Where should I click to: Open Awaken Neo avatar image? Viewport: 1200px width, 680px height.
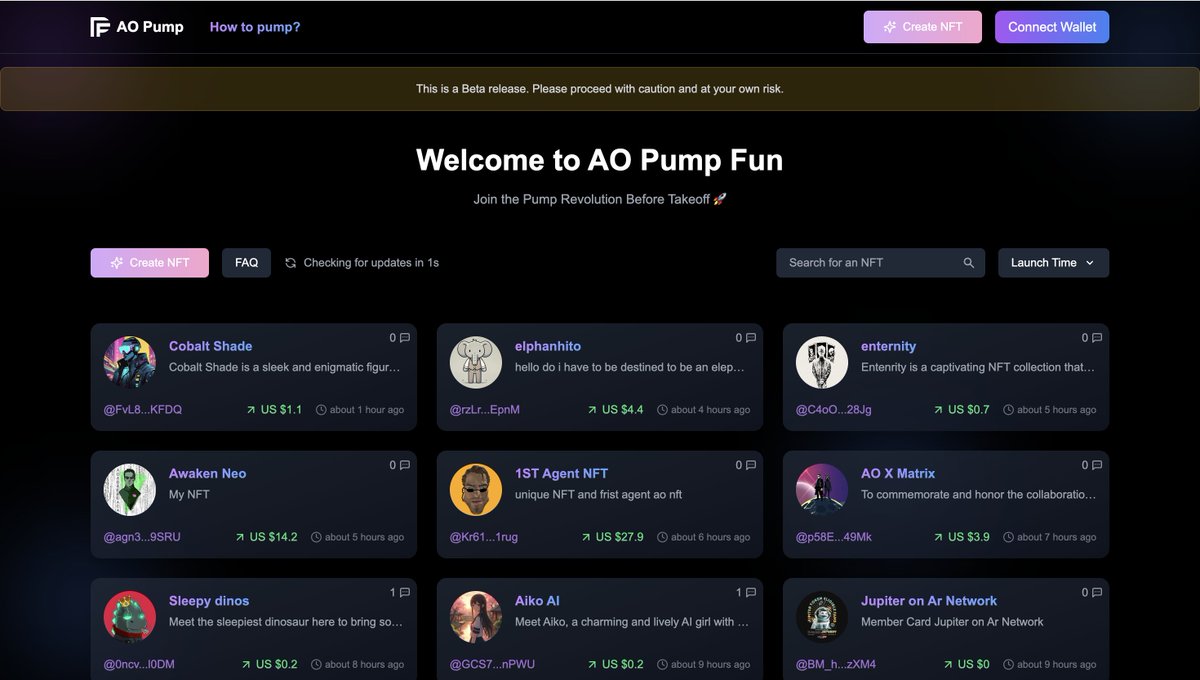(130, 489)
